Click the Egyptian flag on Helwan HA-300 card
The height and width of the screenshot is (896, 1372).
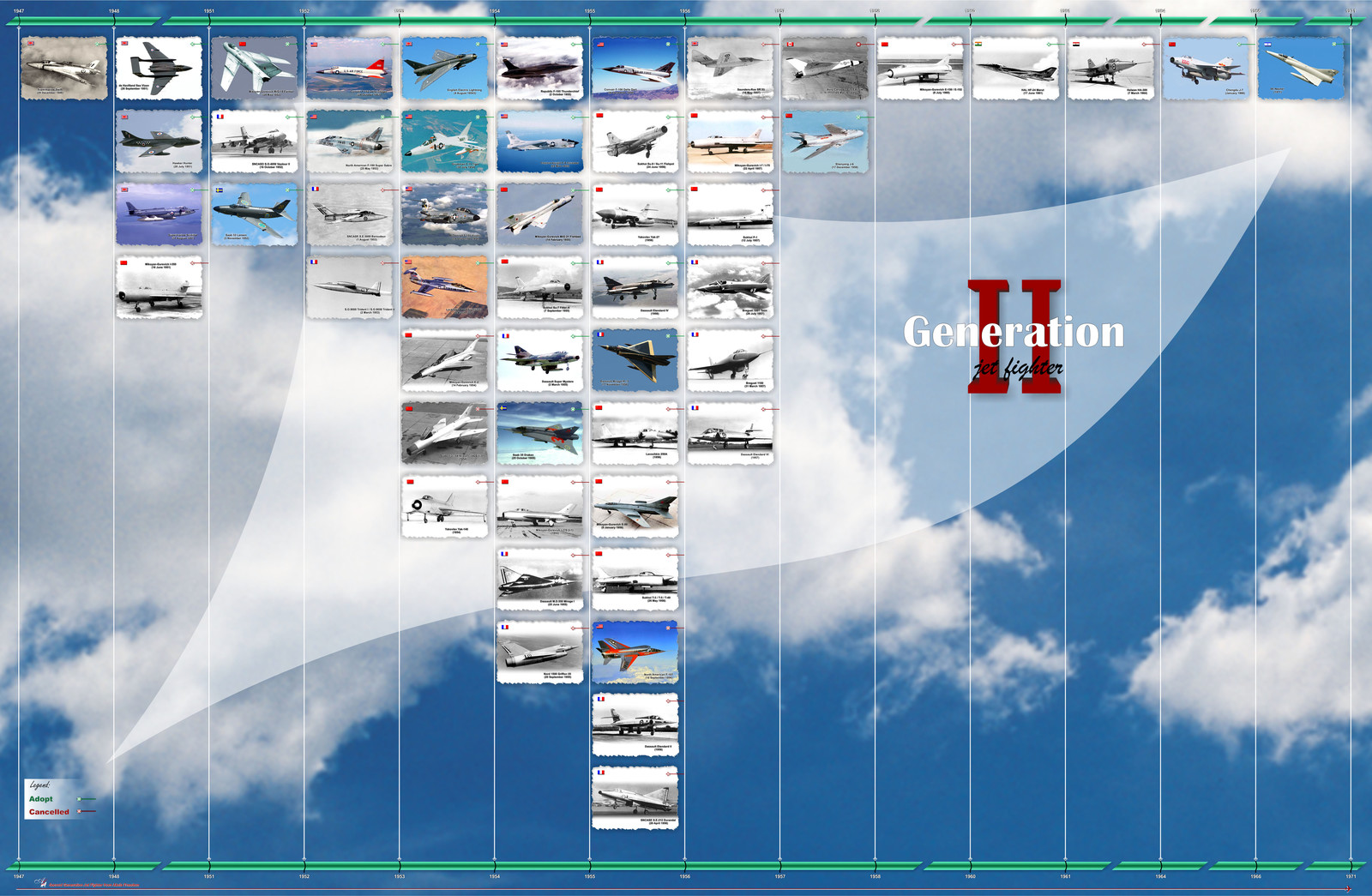click(x=1076, y=44)
